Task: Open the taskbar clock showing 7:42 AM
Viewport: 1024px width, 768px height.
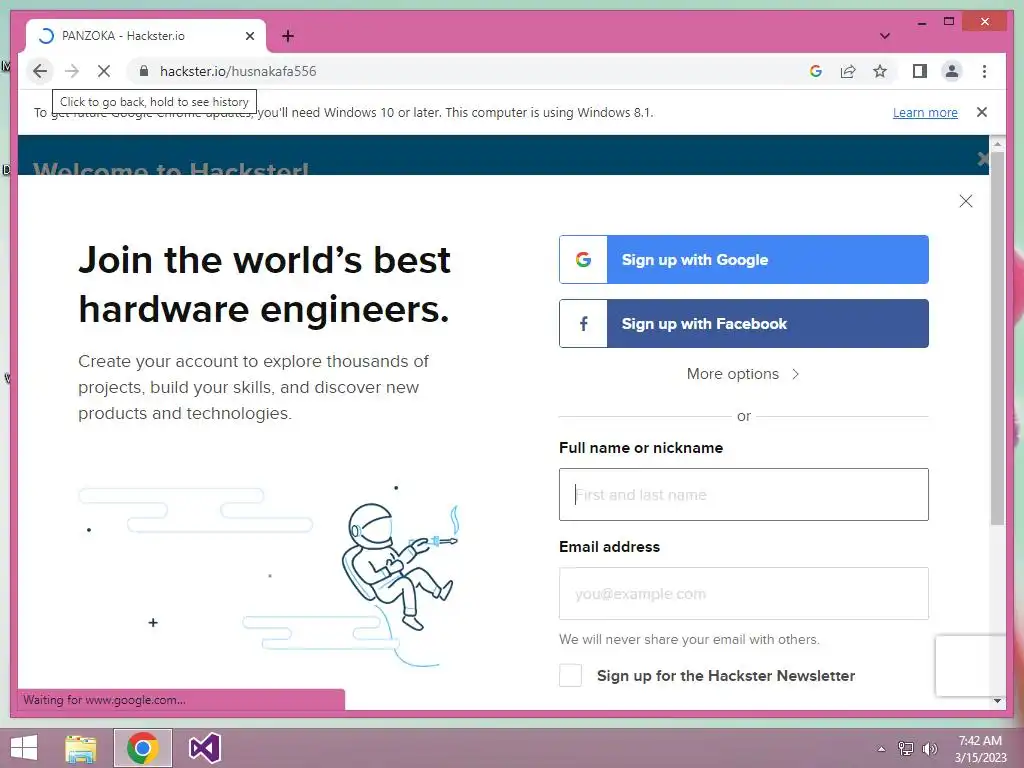Action: coord(980,748)
